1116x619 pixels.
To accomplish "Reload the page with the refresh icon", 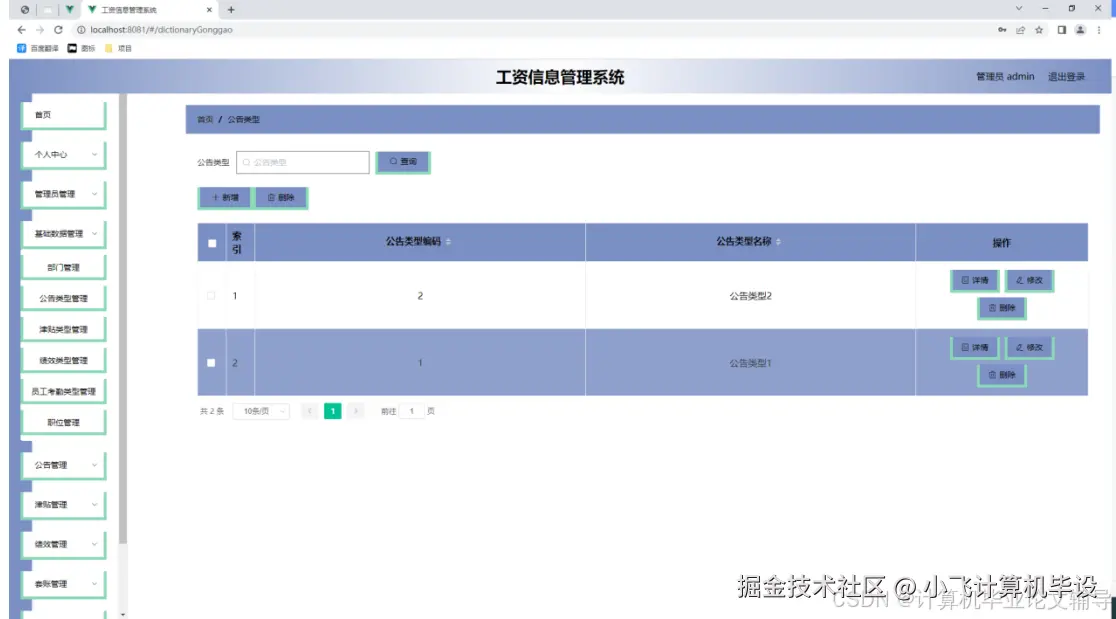I will pyautogui.click(x=58, y=30).
